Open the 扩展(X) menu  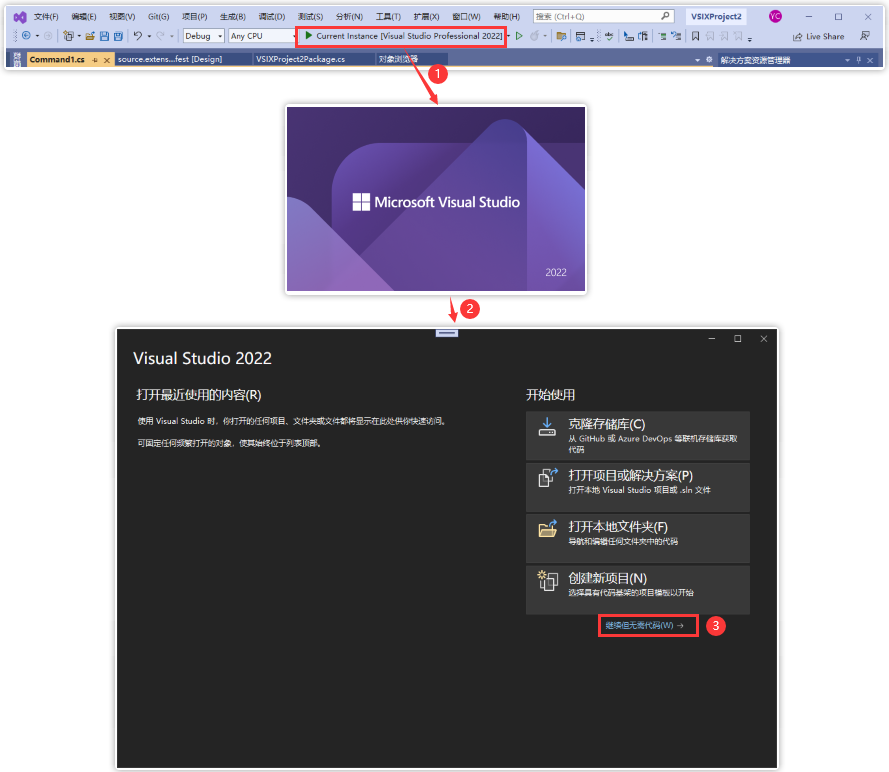426,16
